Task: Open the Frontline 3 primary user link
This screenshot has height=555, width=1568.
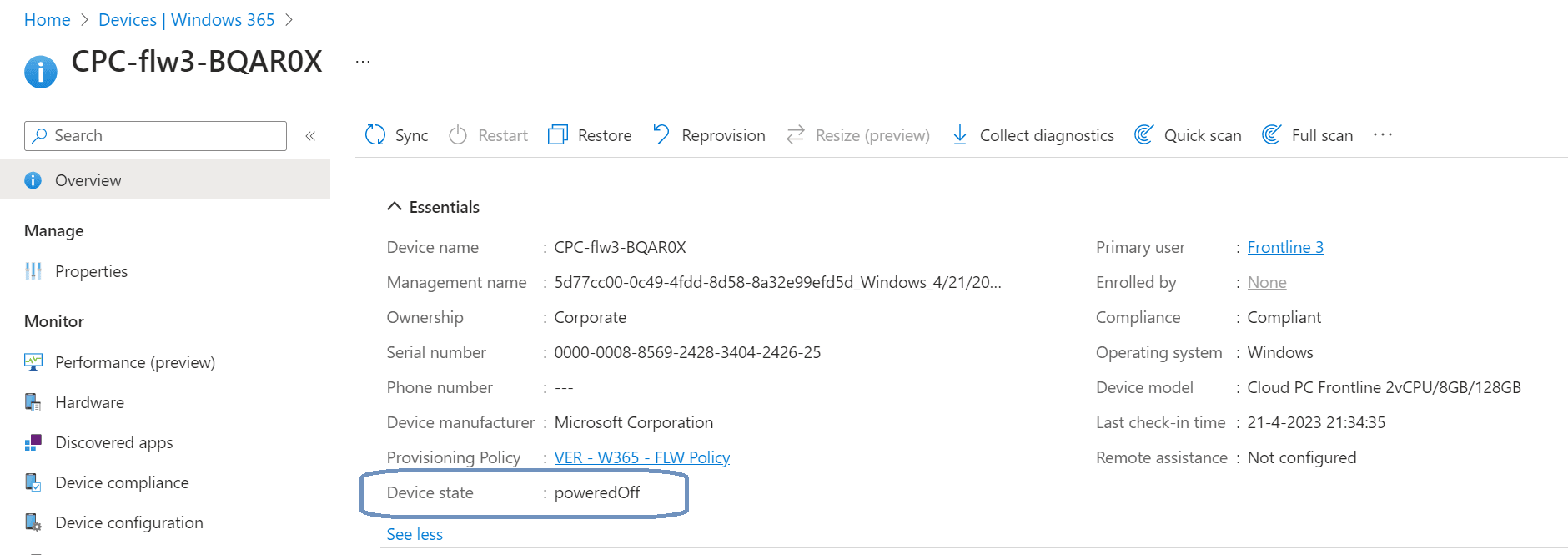Action: click(1284, 247)
